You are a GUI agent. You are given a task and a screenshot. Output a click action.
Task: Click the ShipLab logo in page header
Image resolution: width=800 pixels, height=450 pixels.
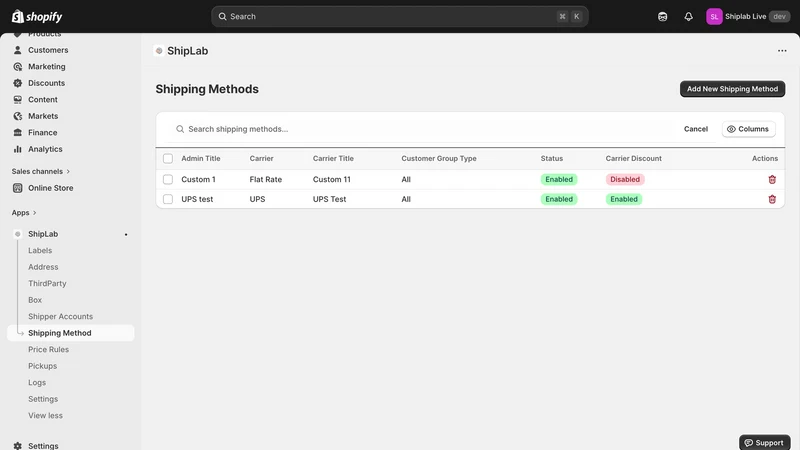click(159, 51)
